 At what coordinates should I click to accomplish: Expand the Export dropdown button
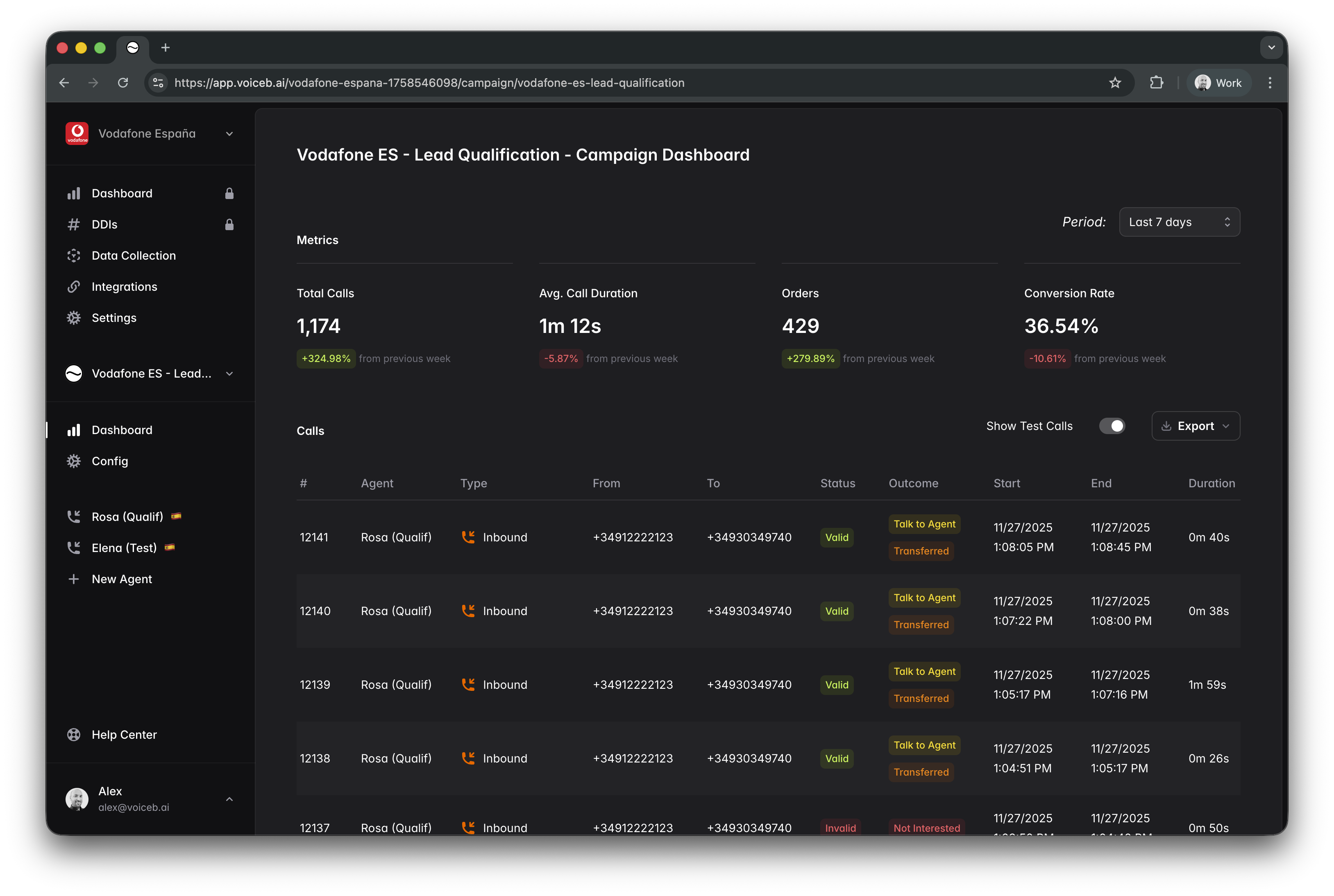pos(1195,426)
